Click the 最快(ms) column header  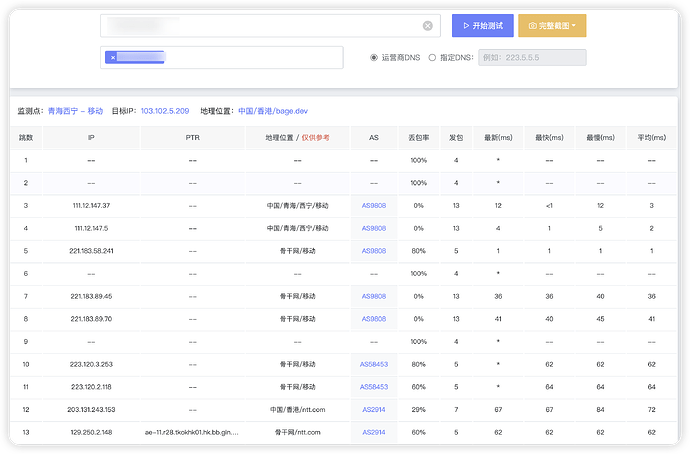[x=549, y=138]
